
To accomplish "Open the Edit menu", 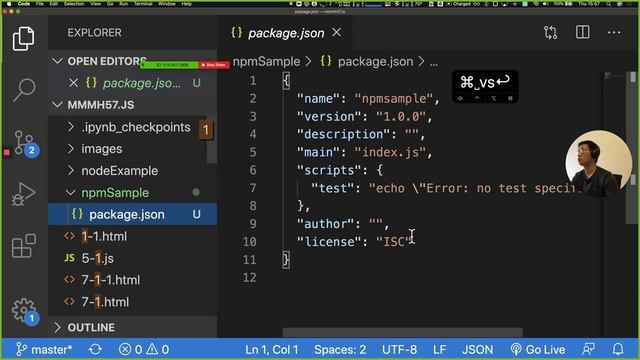I will point(53,4).
